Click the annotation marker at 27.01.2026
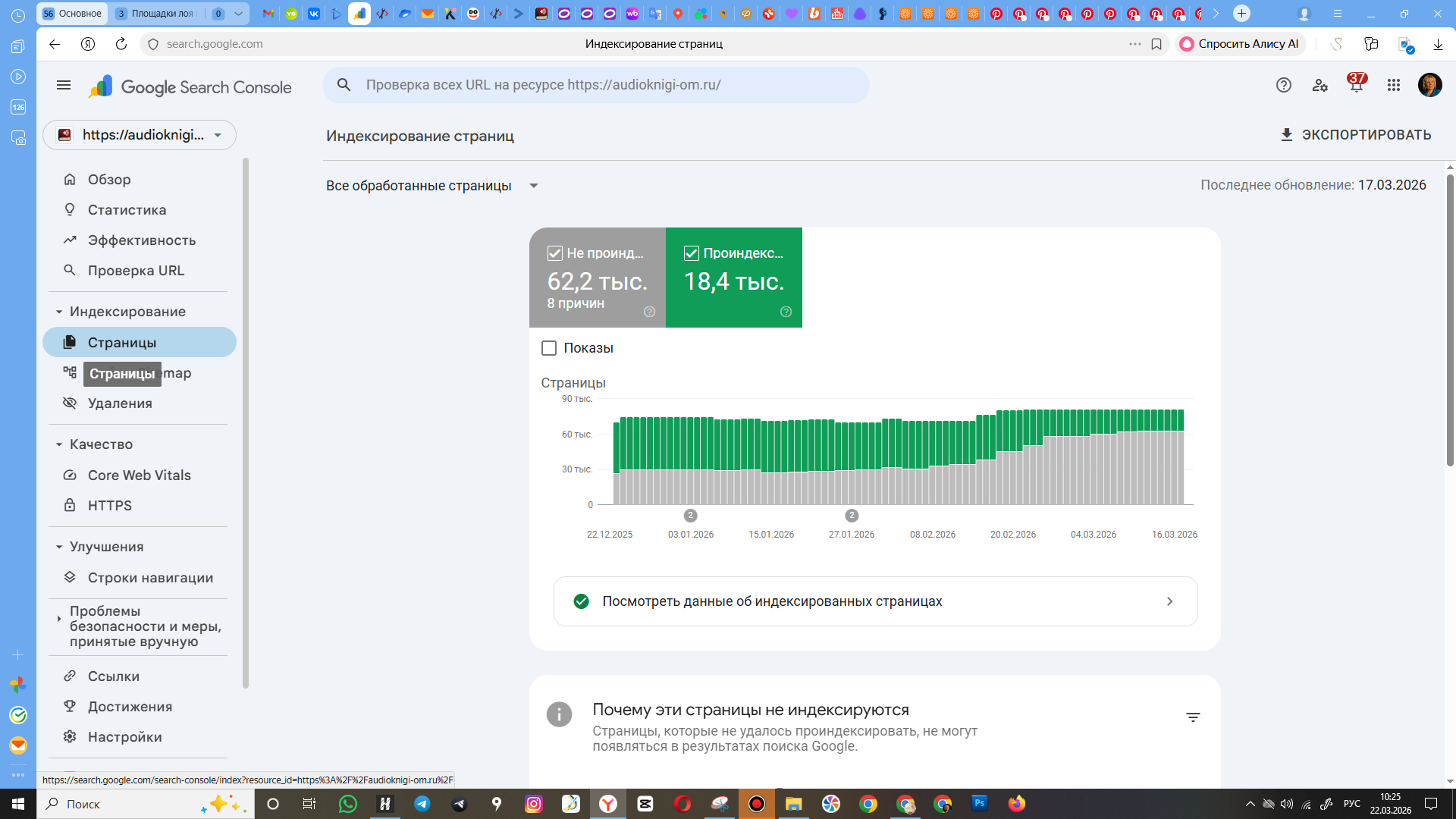Screen dimensions: 1456x819 pyautogui.click(x=852, y=516)
